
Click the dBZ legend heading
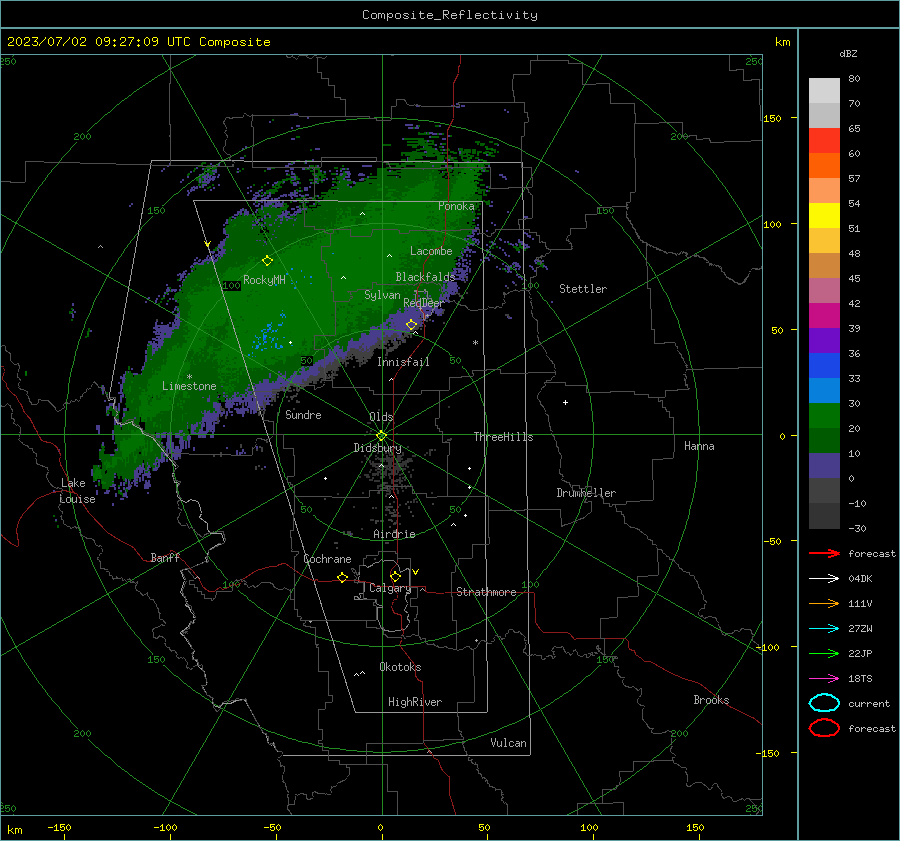coord(848,53)
